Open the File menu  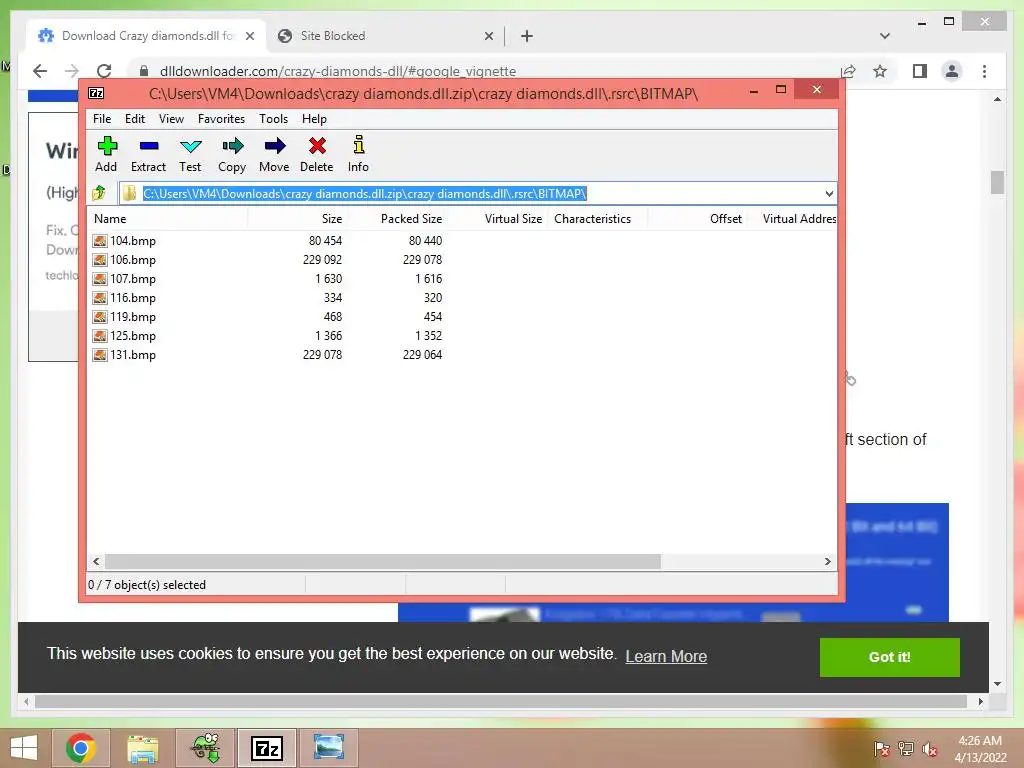[102, 119]
